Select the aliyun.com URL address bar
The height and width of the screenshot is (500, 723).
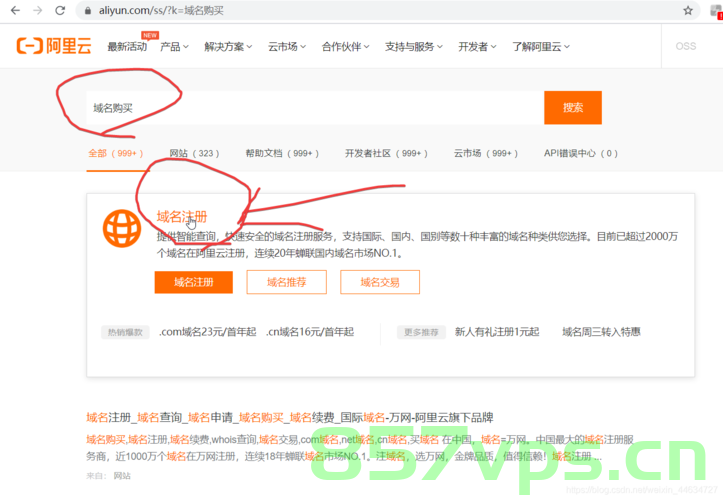pyautogui.click(x=387, y=11)
